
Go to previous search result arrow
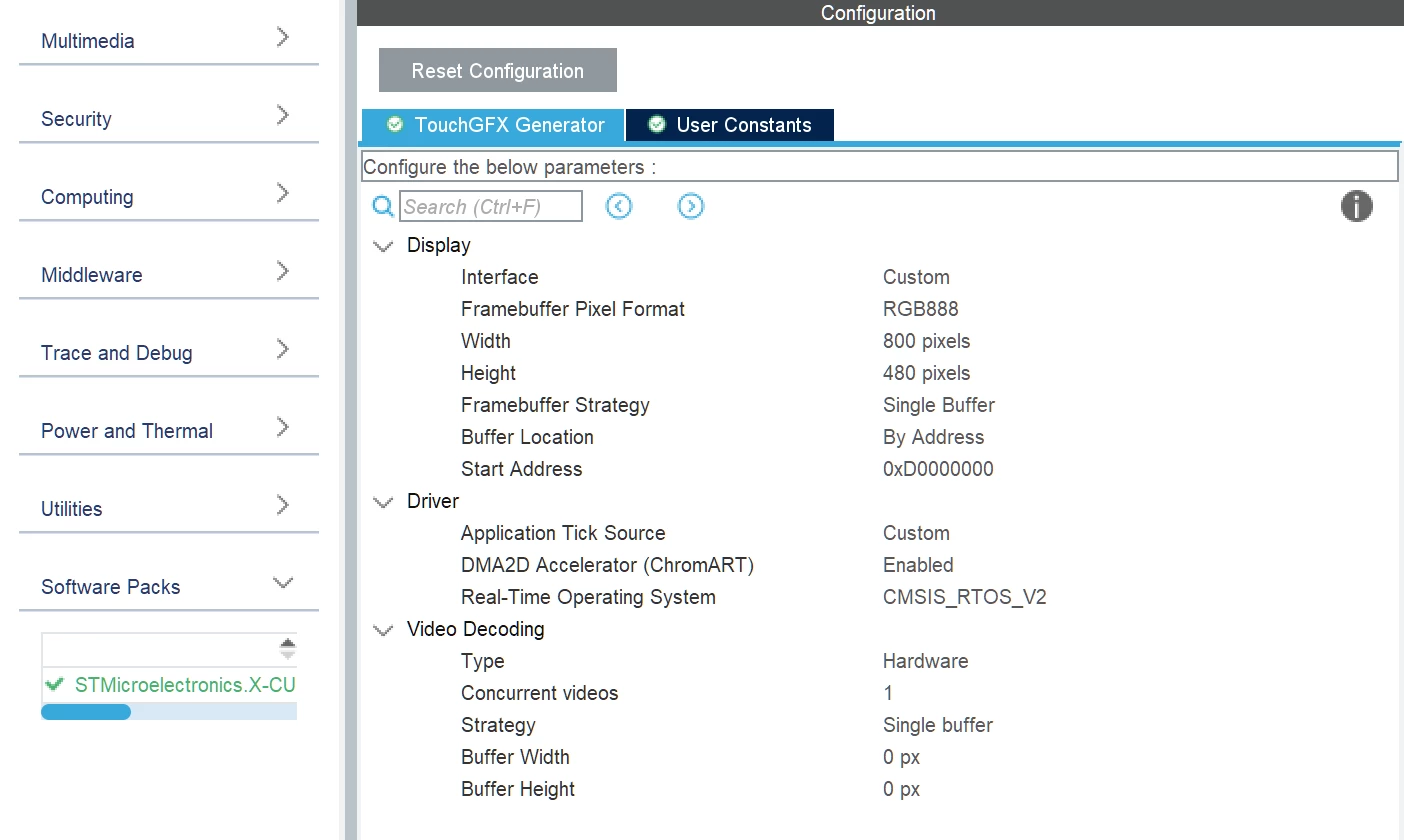(x=619, y=206)
